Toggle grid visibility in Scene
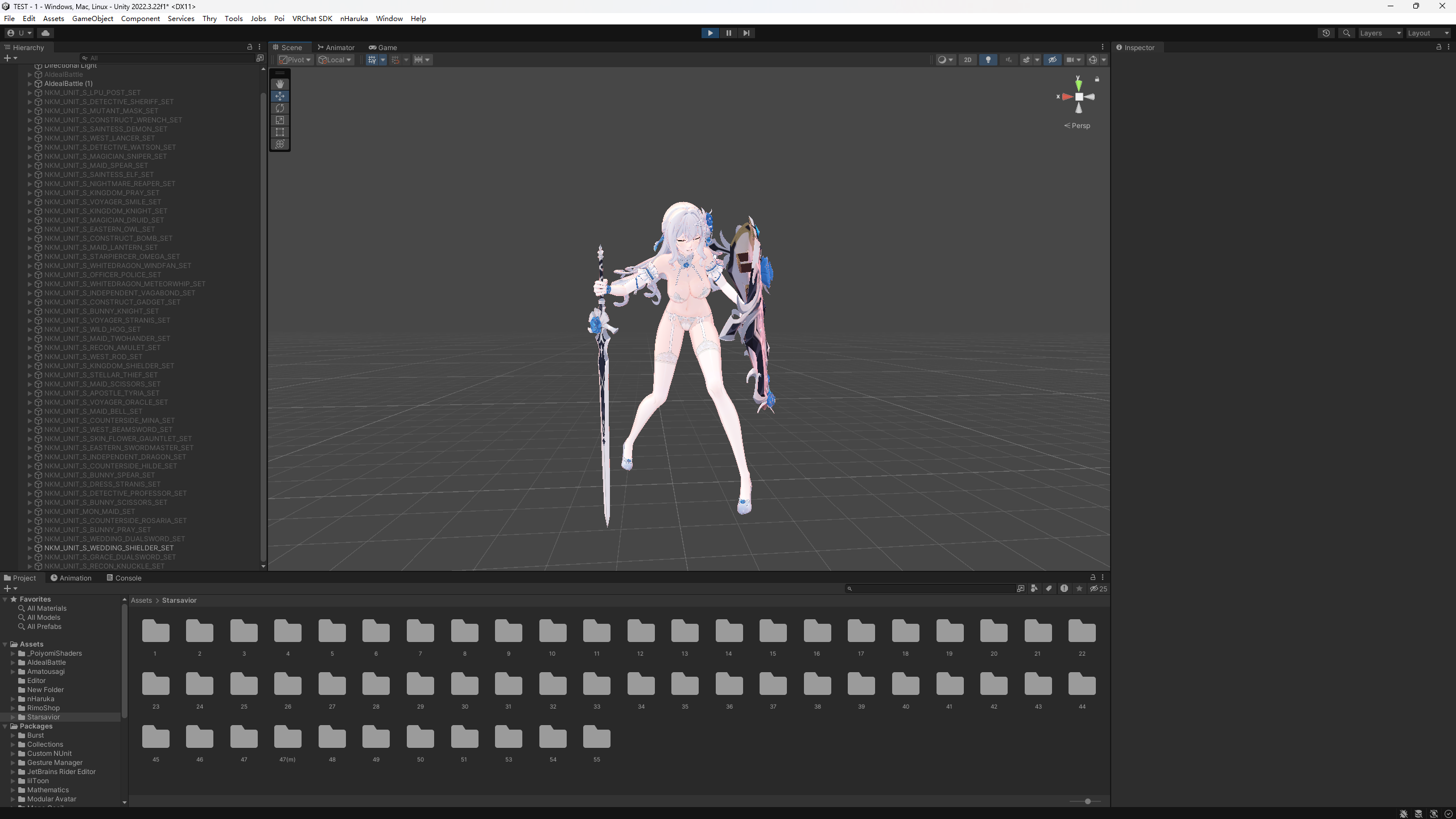 click(372, 60)
